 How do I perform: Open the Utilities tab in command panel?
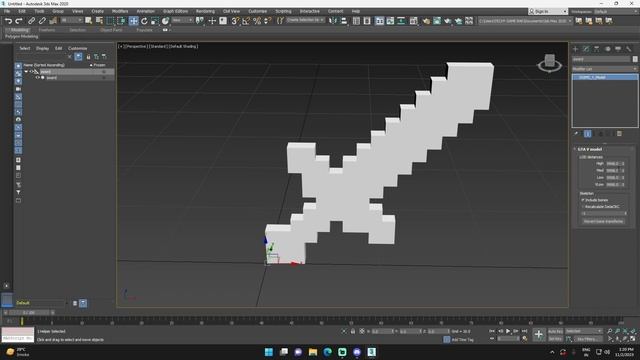click(629, 49)
